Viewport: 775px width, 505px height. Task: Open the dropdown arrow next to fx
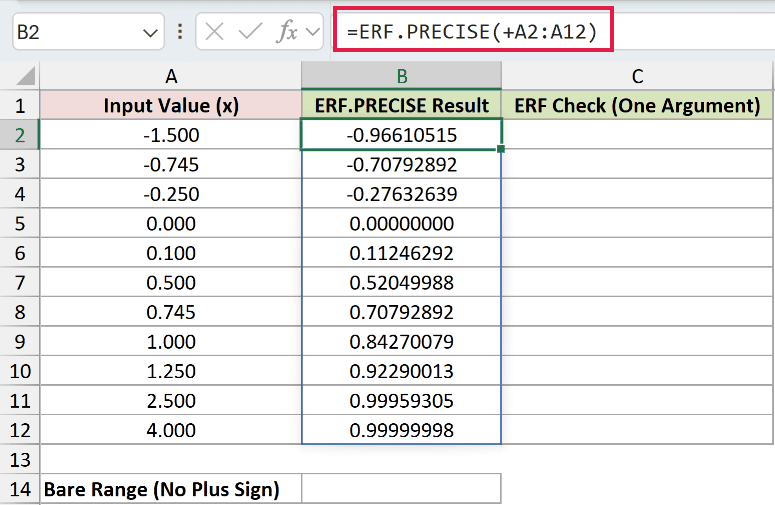coord(312,32)
